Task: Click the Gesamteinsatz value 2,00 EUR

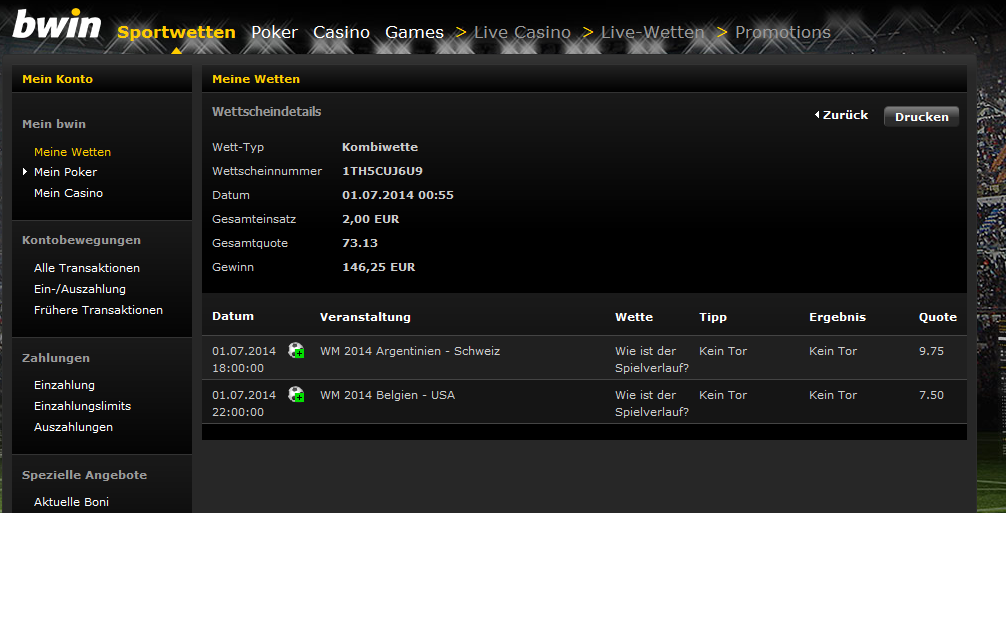Action: tap(370, 219)
